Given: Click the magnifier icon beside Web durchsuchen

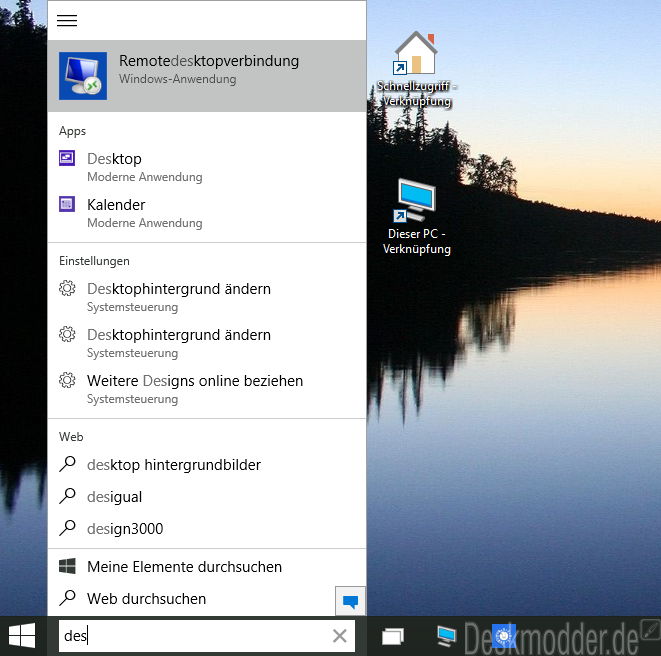Looking at the screenshot, I should (x=67, y=598).
